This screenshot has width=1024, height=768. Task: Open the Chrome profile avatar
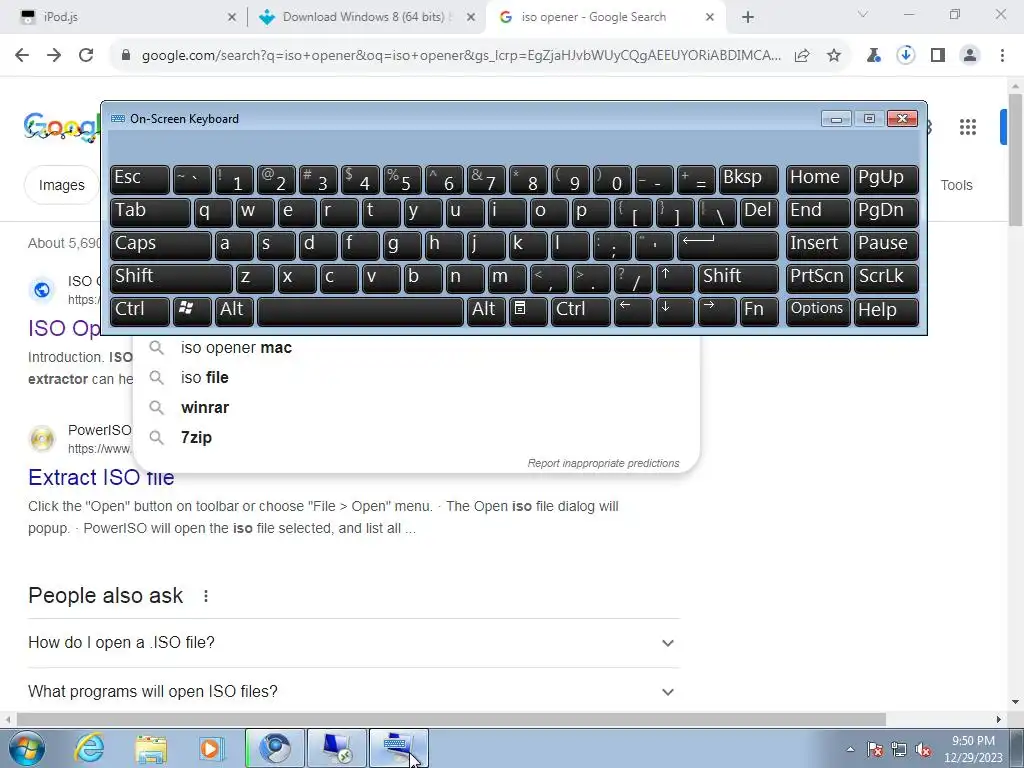pos(970,56)
